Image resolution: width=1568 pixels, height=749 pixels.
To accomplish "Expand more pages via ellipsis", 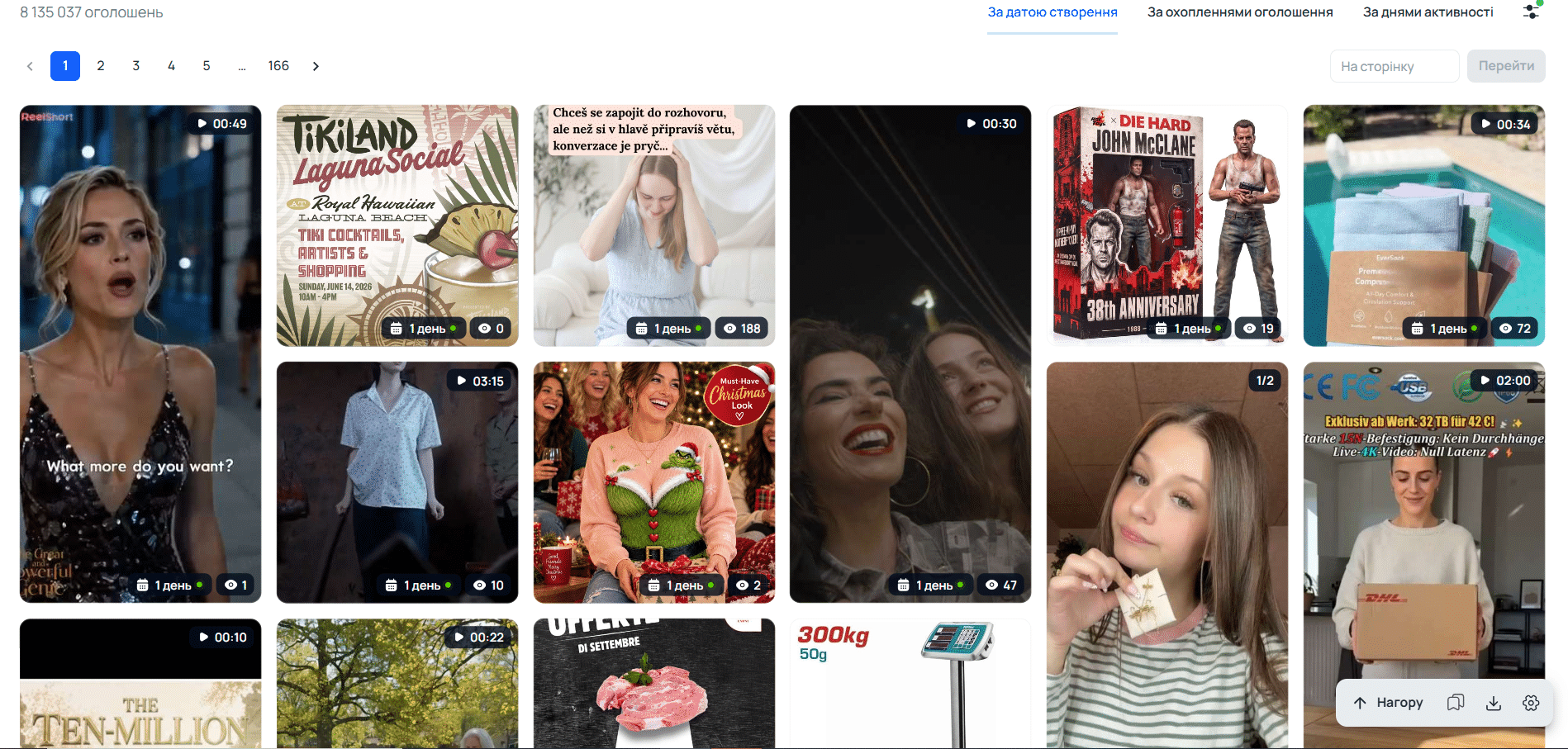I will (x=242, y=66).
